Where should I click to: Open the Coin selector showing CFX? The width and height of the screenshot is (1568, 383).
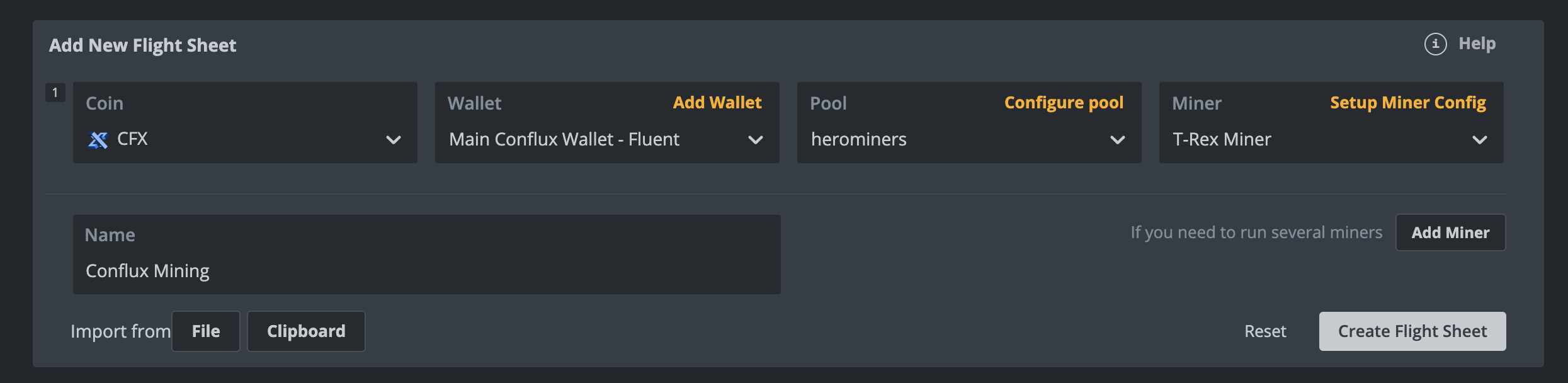coord(246,139)
